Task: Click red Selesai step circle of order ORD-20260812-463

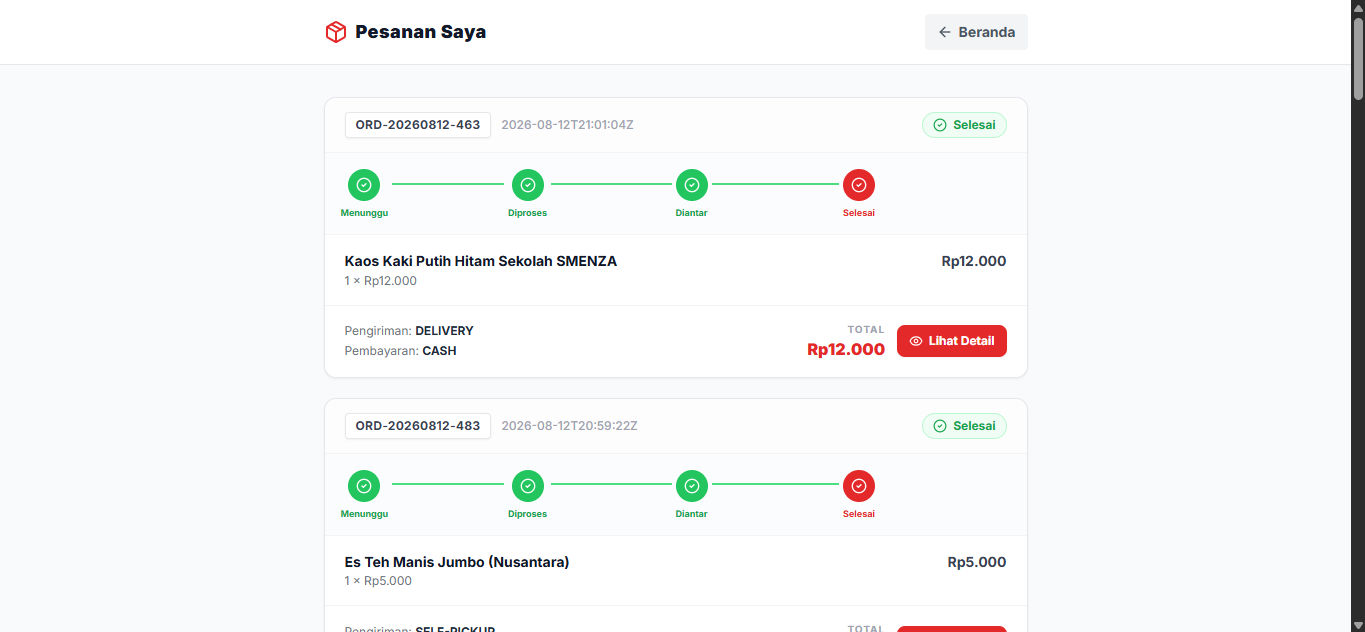Action: click(859, 185)
